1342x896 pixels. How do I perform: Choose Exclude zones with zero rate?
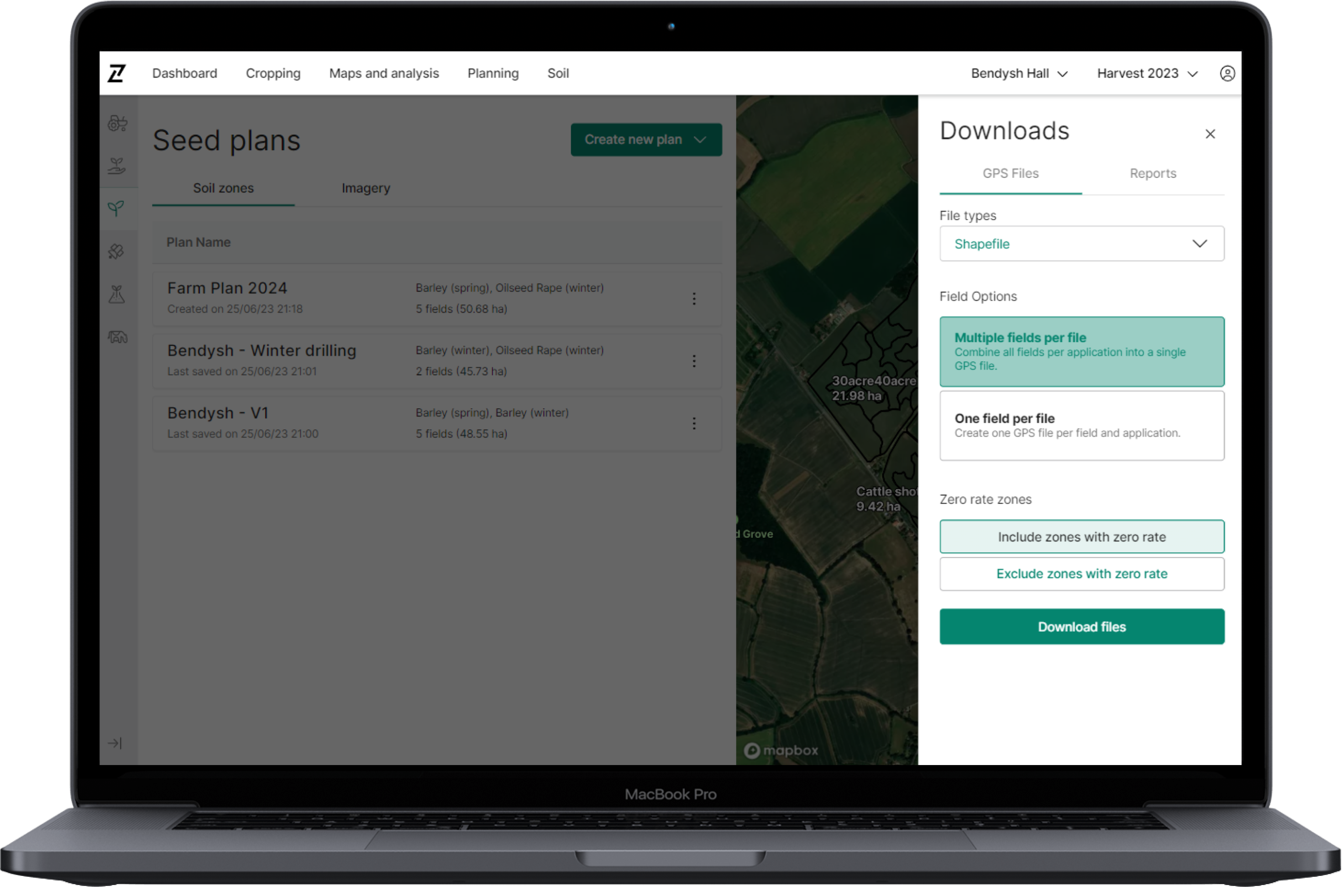[x=1081, y=574]
